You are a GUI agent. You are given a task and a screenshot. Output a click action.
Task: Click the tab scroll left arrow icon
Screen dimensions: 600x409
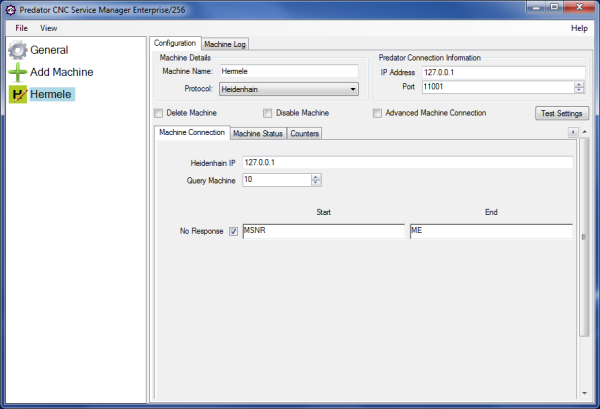point(573,133)
